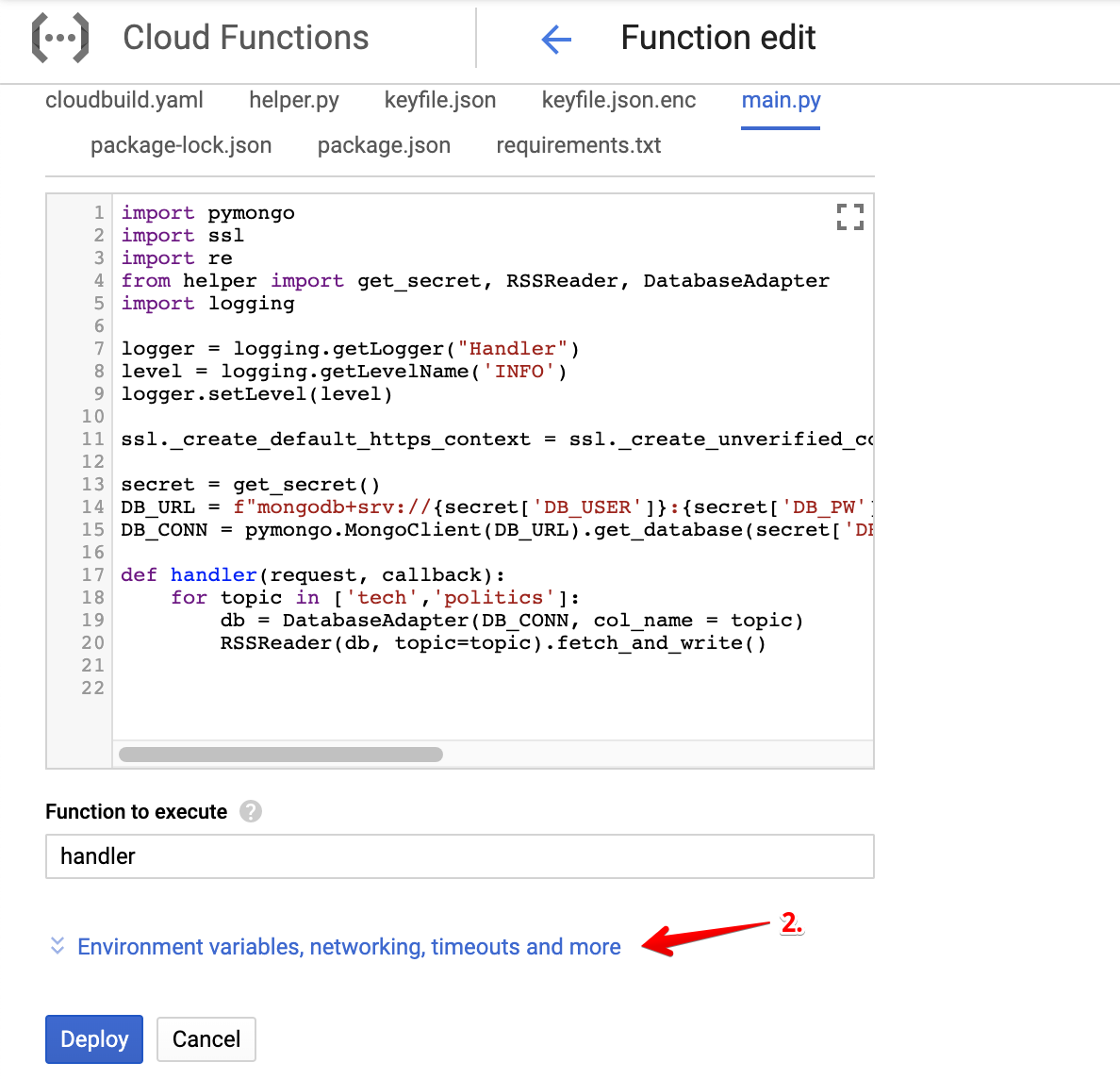Switch to helper.py tab
Screen dimensions: 1120x1079
pyautogui.click(x=294, y=100)
